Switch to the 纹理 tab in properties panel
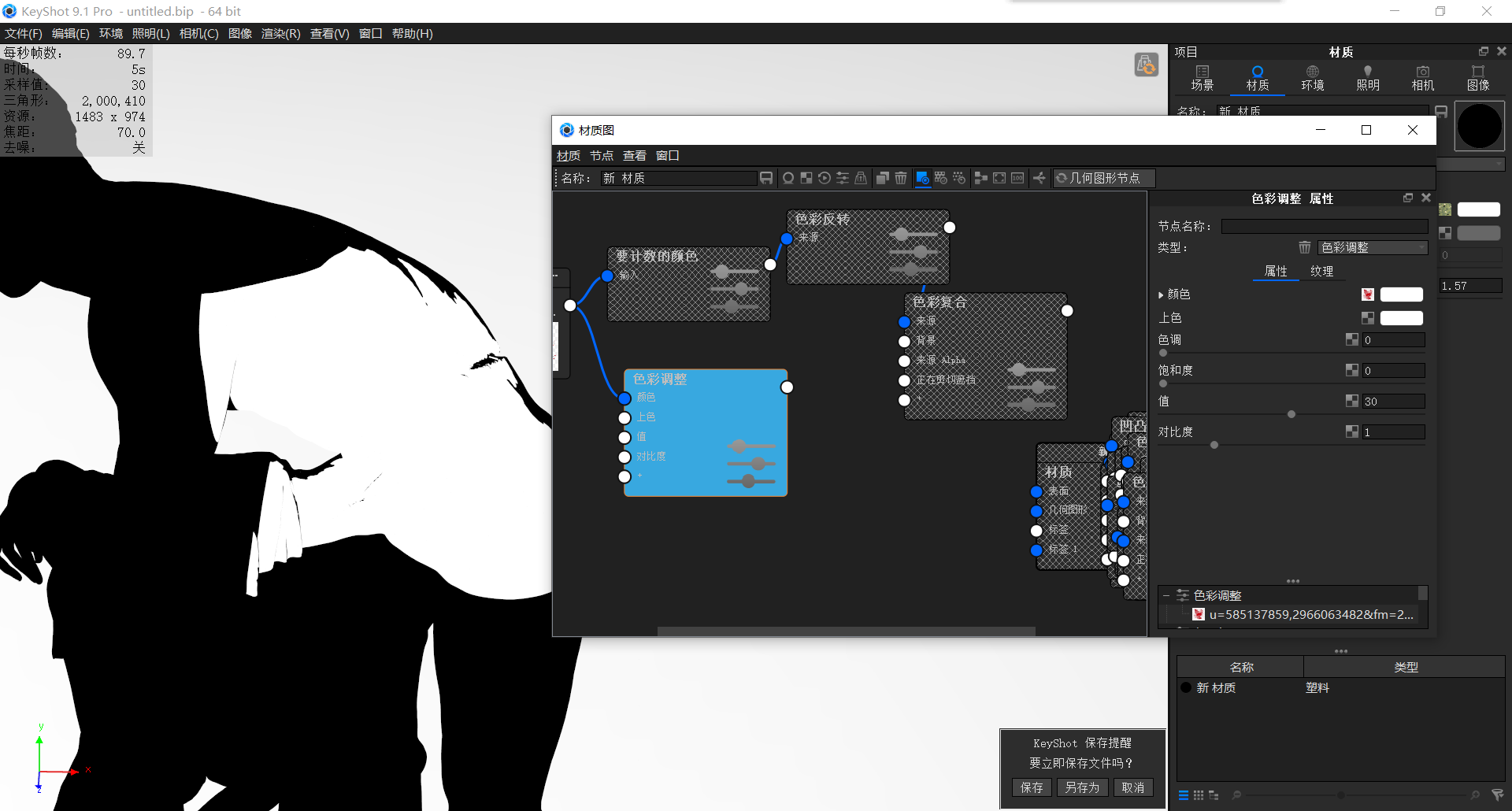The image size is (1512, 811). tap(1323, 271)
